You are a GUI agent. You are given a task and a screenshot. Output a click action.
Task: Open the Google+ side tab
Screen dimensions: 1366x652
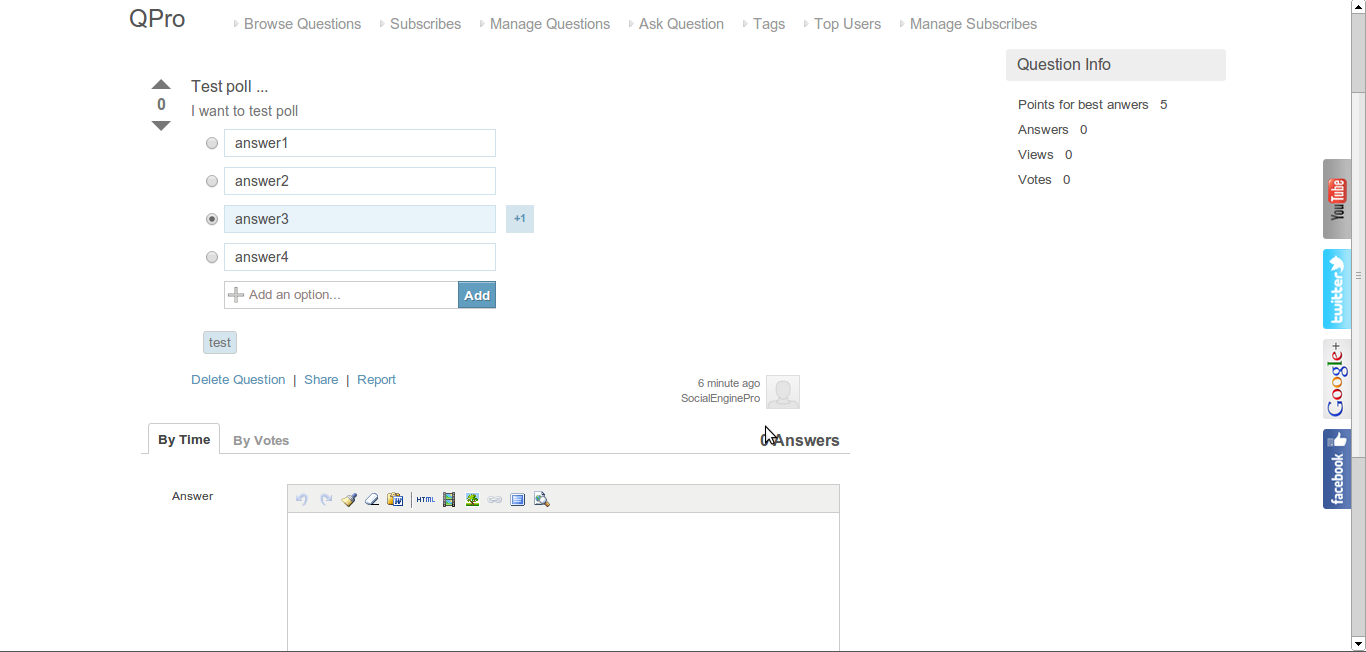click(1337, 379)
